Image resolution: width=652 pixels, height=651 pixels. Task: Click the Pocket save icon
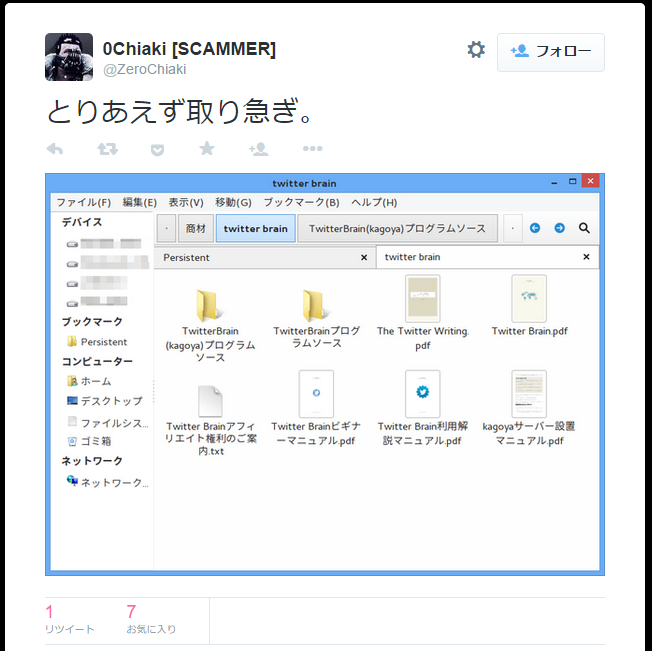(x=157, y=150)
